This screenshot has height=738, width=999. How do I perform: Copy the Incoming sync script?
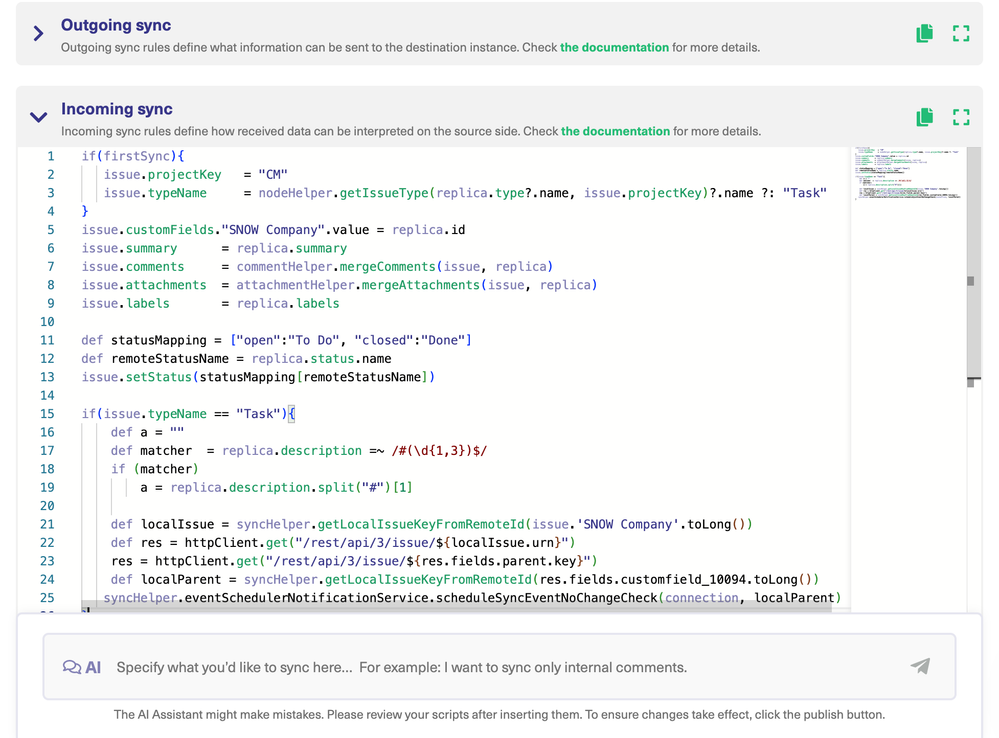tap(924, 117)
